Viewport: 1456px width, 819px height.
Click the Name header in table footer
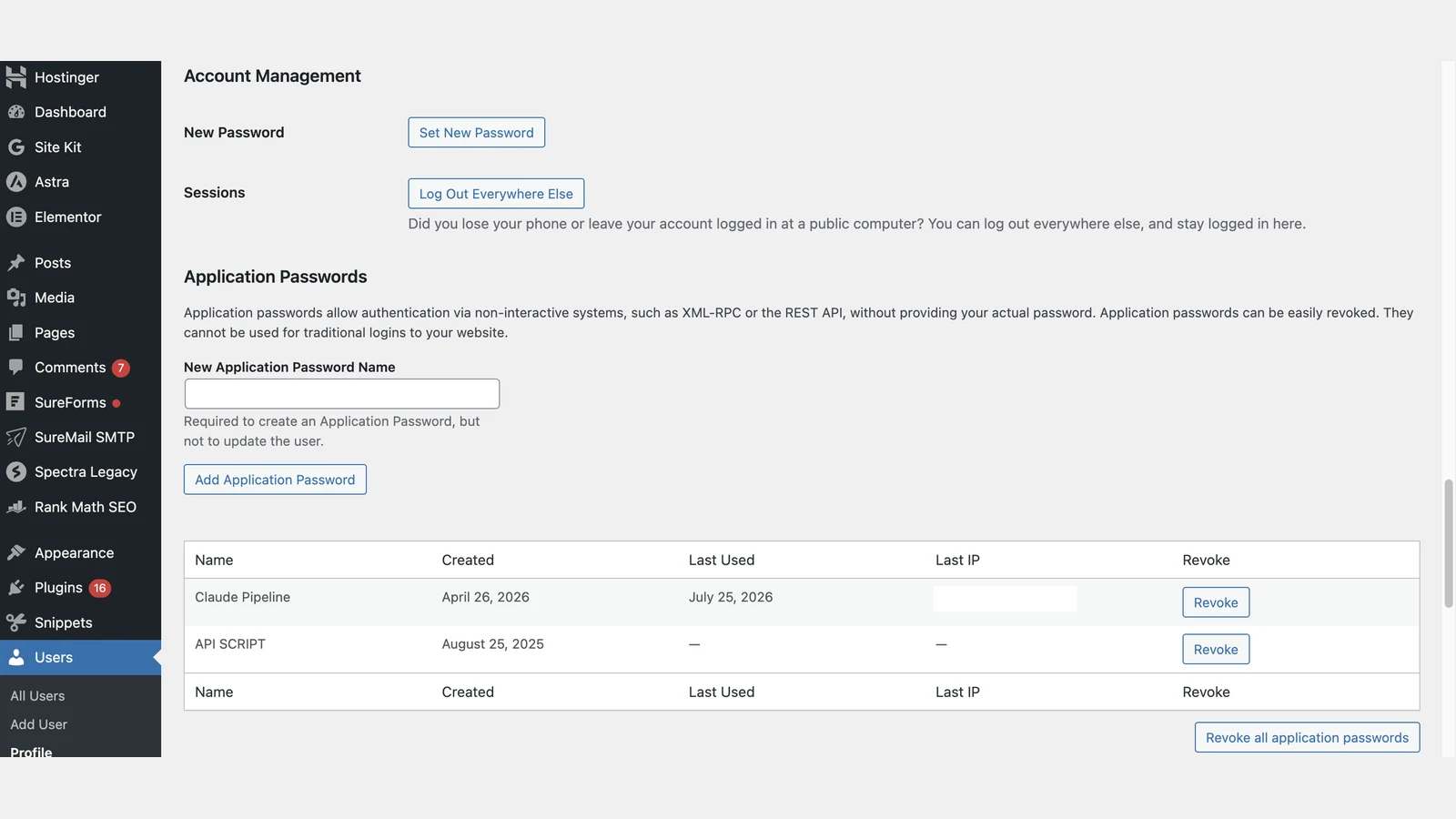pyautogui.click(x=214, y=693)
